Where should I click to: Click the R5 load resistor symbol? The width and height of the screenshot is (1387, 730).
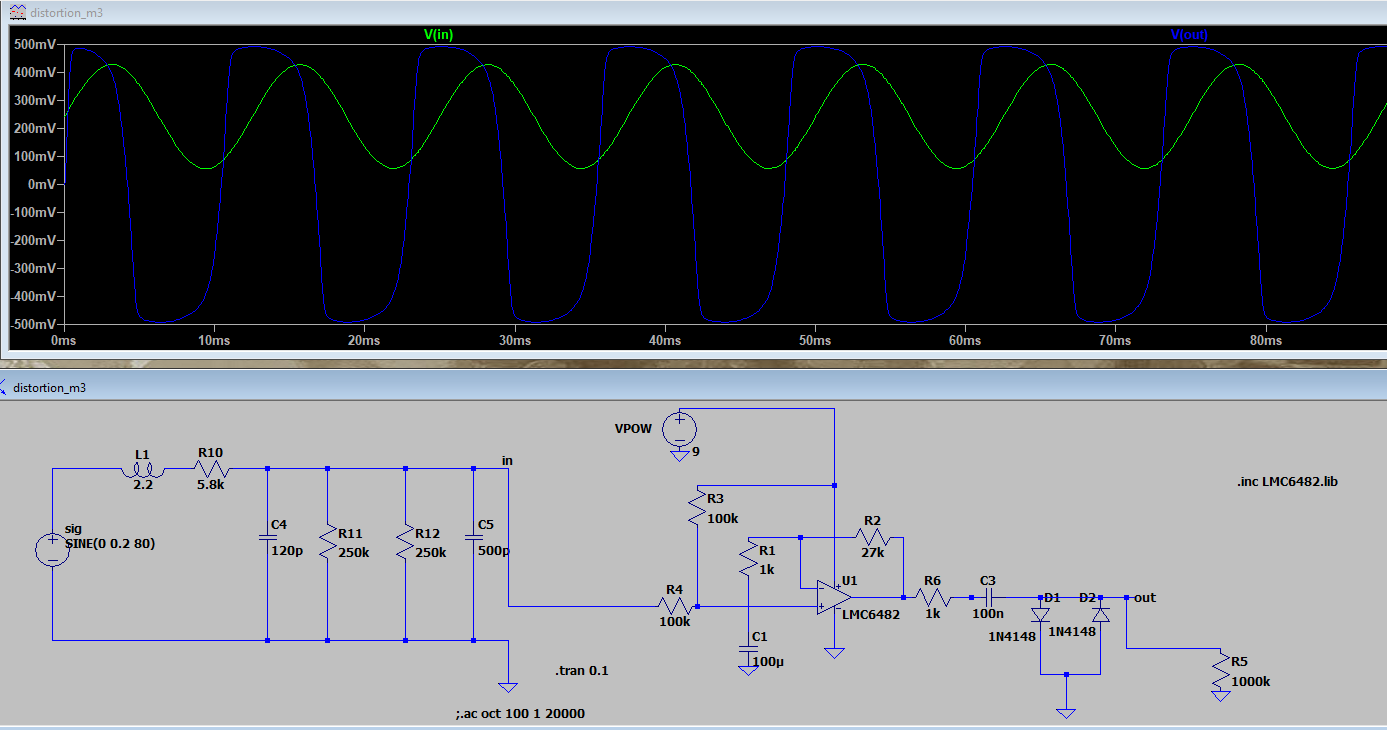point(1220,672)
